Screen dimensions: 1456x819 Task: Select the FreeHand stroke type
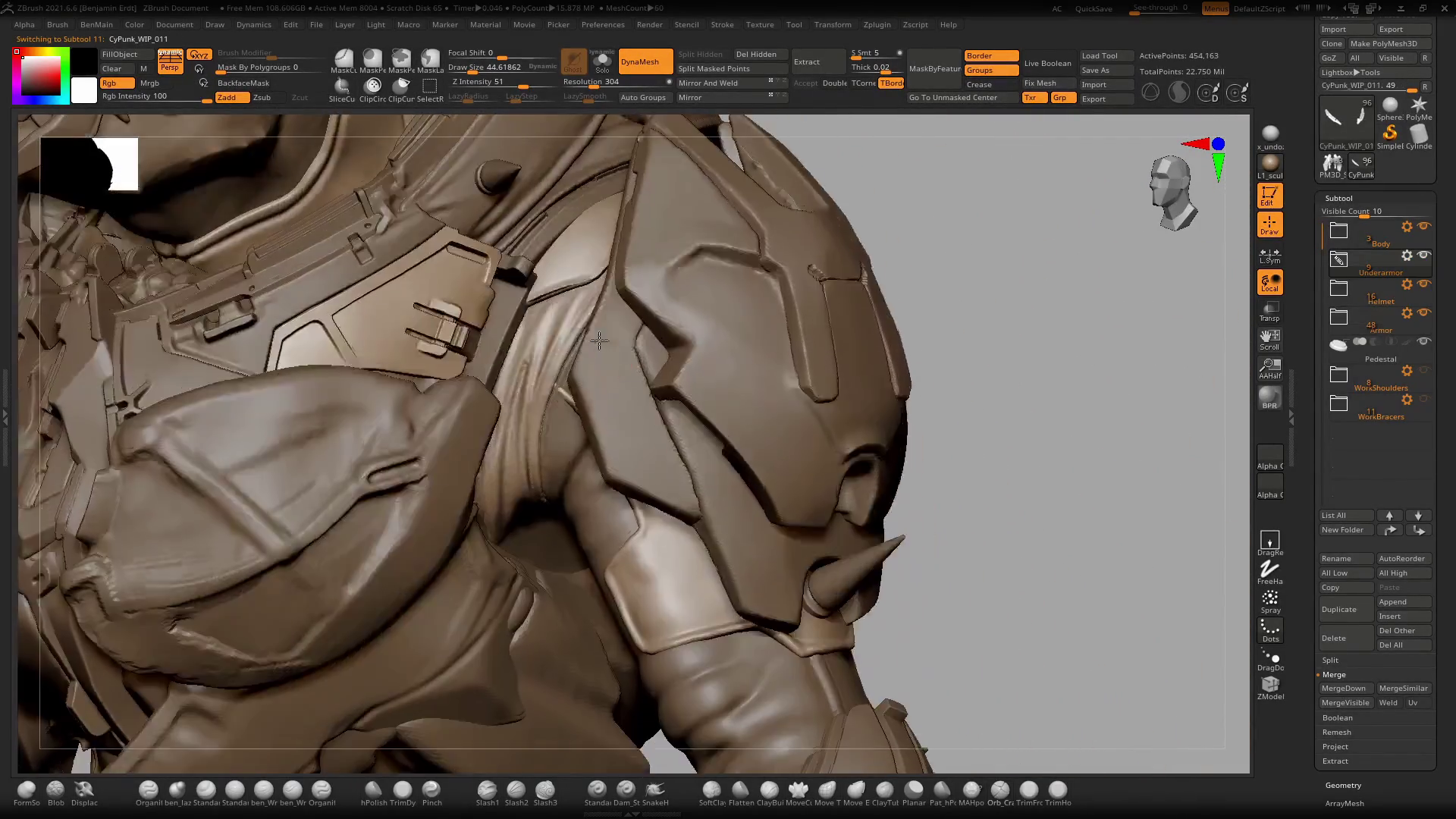(1270, 573)
